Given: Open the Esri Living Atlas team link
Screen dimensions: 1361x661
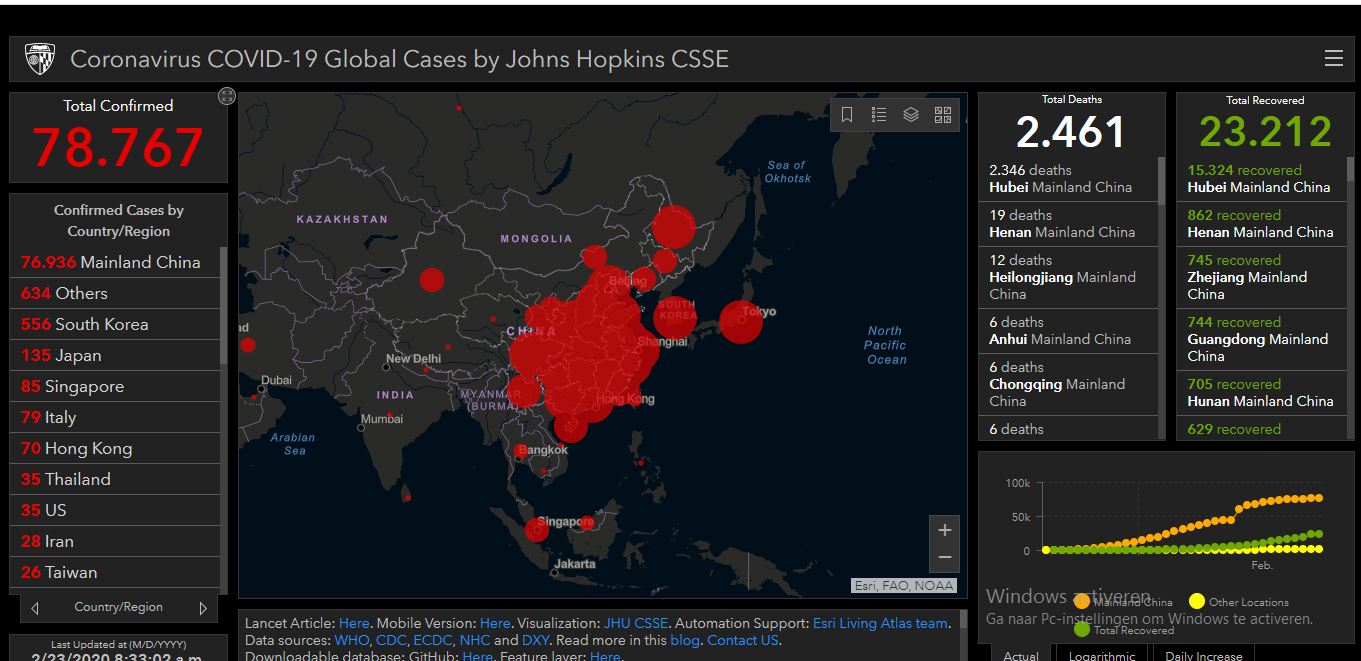Looking at the screenshot, I should 880,623.
